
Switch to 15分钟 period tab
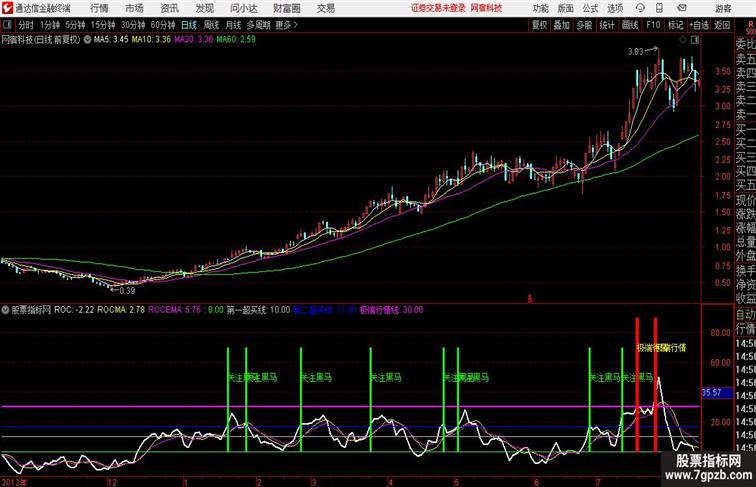[x=103, y=25]
